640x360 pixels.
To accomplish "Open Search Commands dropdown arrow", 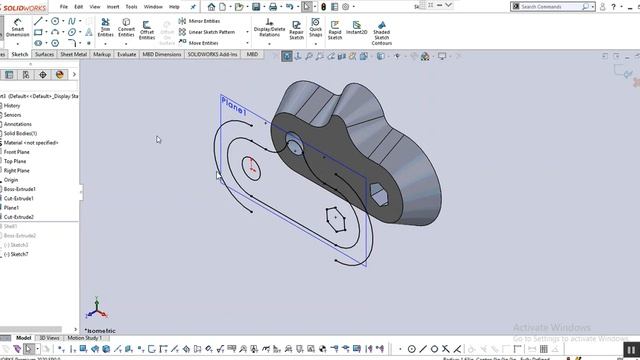I will 593,7.
